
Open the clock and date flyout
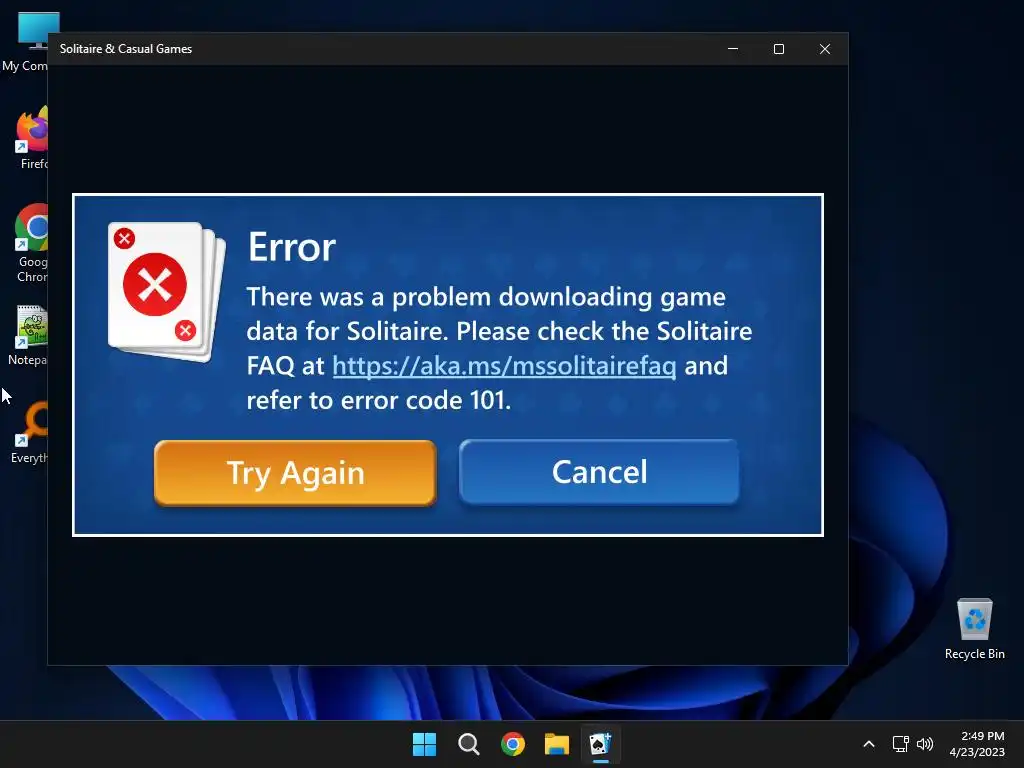click(977, 744)
